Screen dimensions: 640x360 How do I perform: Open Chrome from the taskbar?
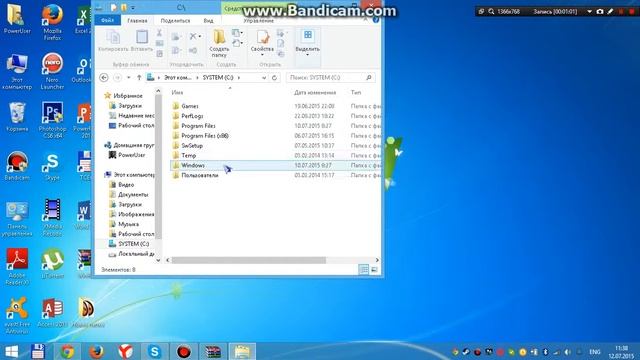(x=67, y=351)
